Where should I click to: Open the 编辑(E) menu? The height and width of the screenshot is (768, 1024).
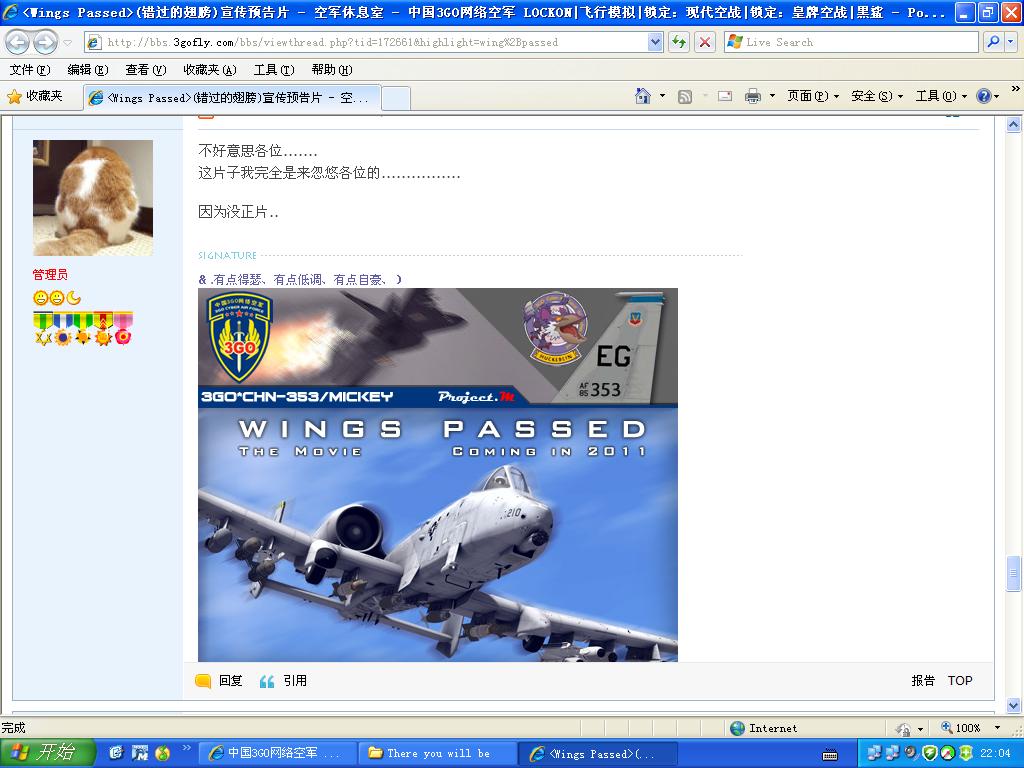pyautogui.click(x=88, y=70)
